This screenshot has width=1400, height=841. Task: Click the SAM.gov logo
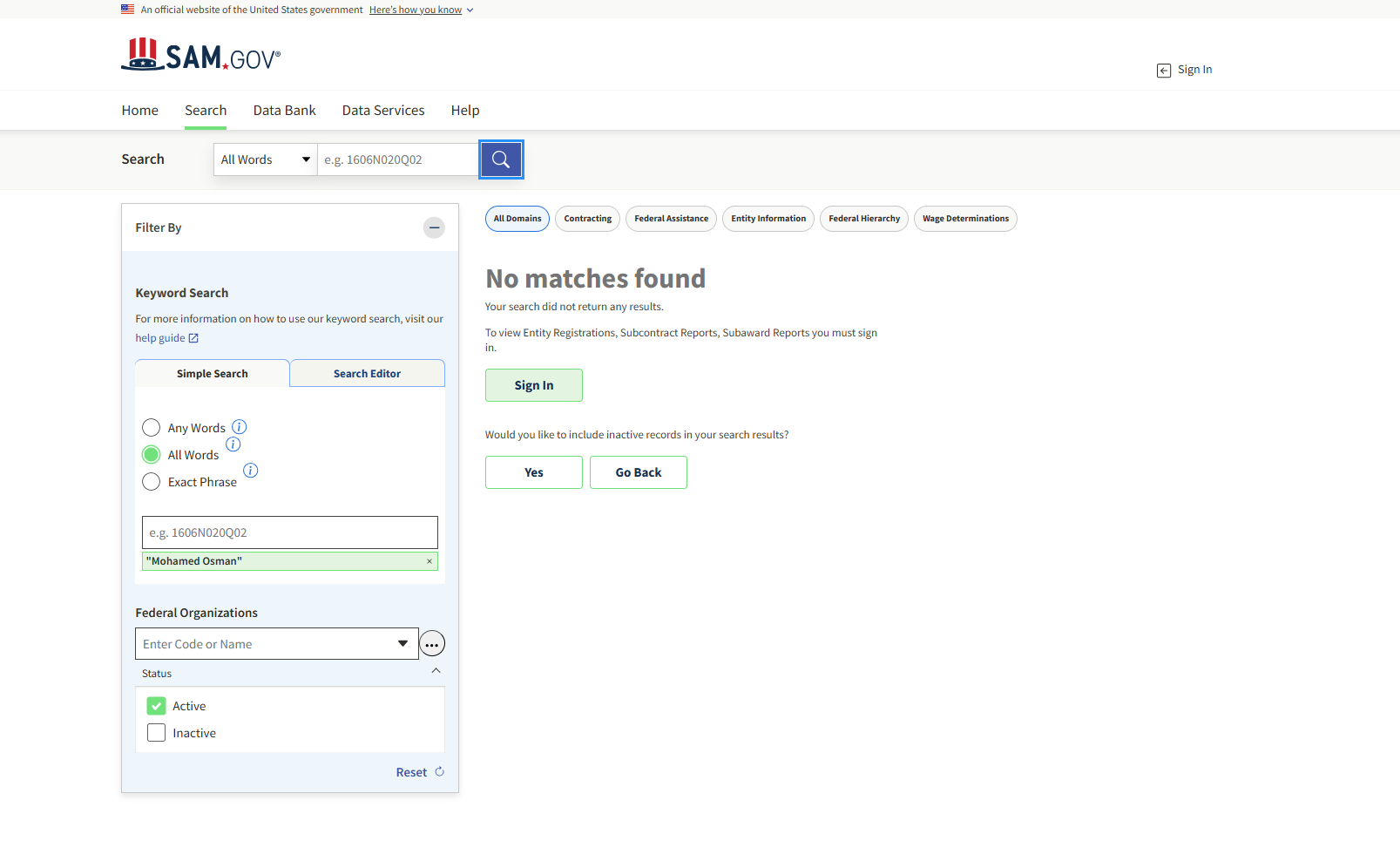coord(201,56)
